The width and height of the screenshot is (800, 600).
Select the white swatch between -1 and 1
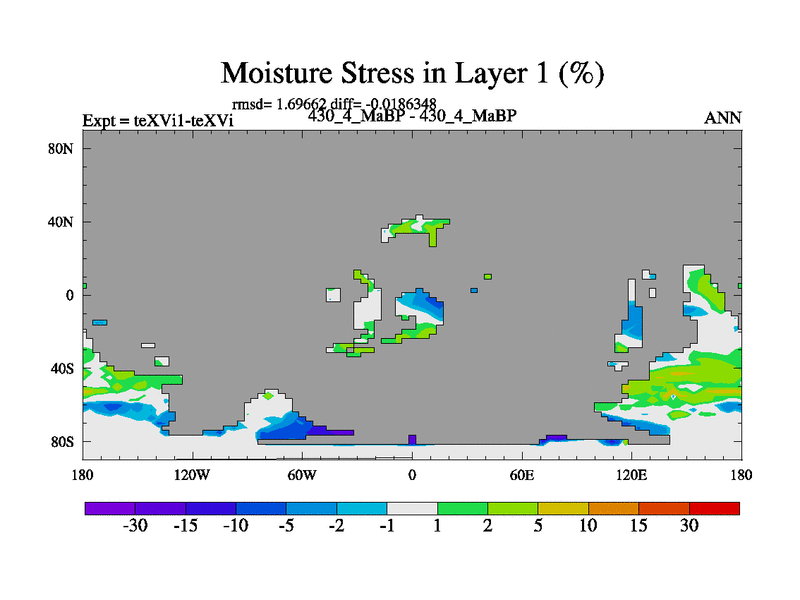[412, 508]
